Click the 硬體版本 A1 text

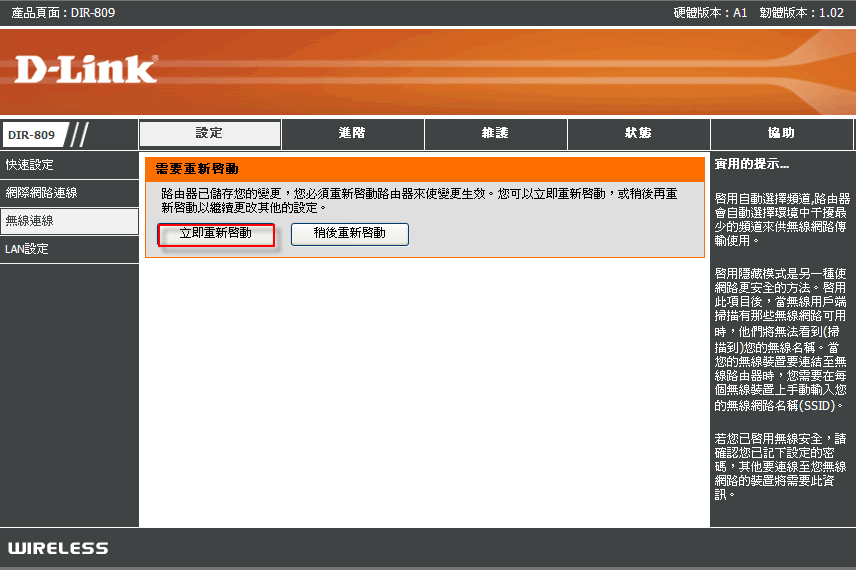pyautogui.click(x=711, y=13)
